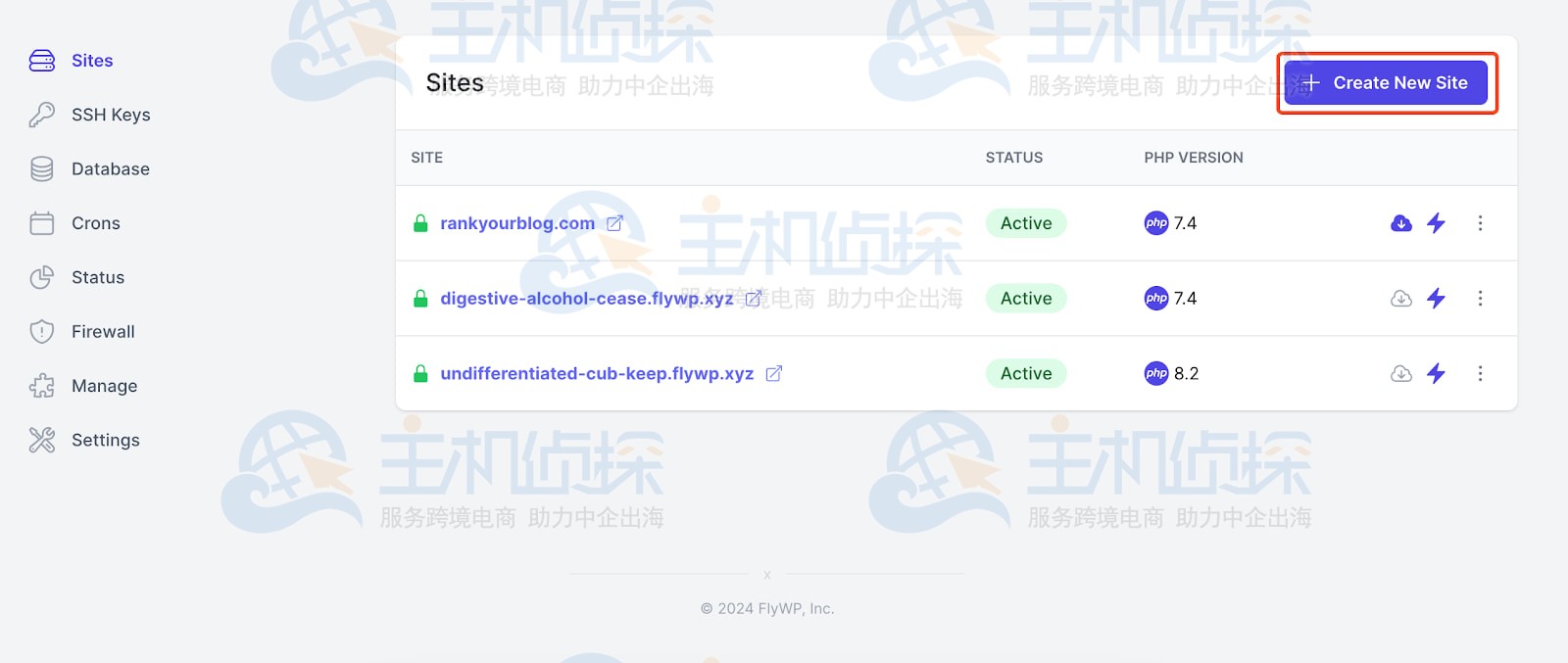The width and height of the screenshot is (1568, 663).
Task: Click the Active badge for rankyourblog.com
Action: click(x=1026, y=223)
